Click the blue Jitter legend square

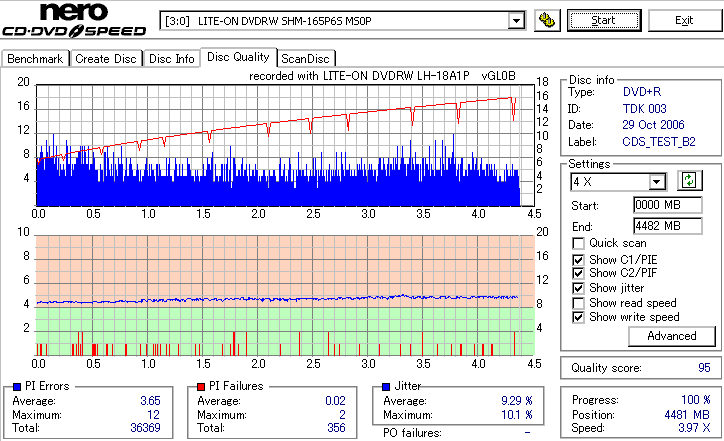coord(386,387)
